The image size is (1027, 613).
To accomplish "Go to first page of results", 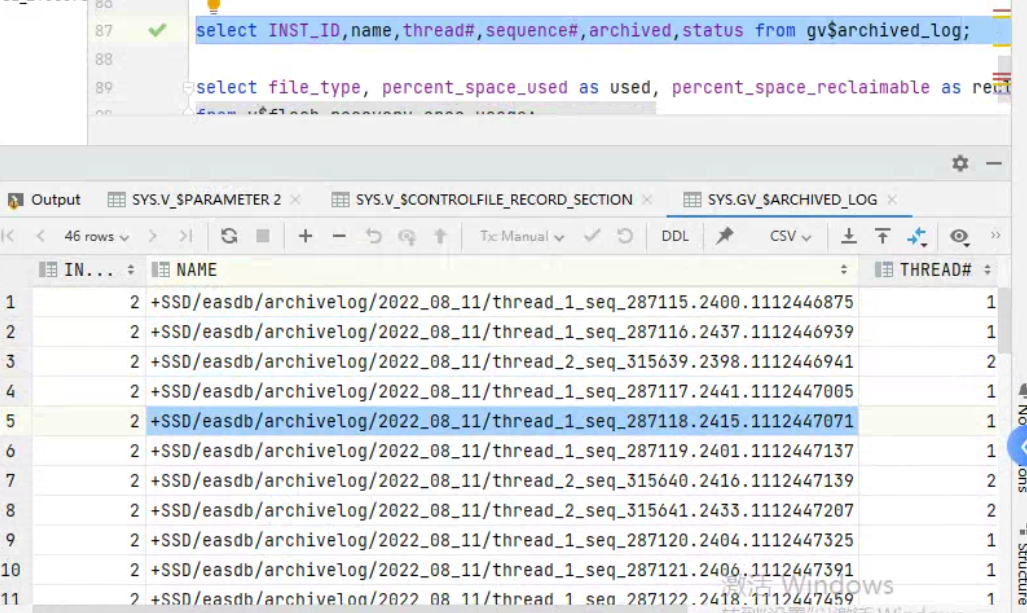I will [9, 236].
